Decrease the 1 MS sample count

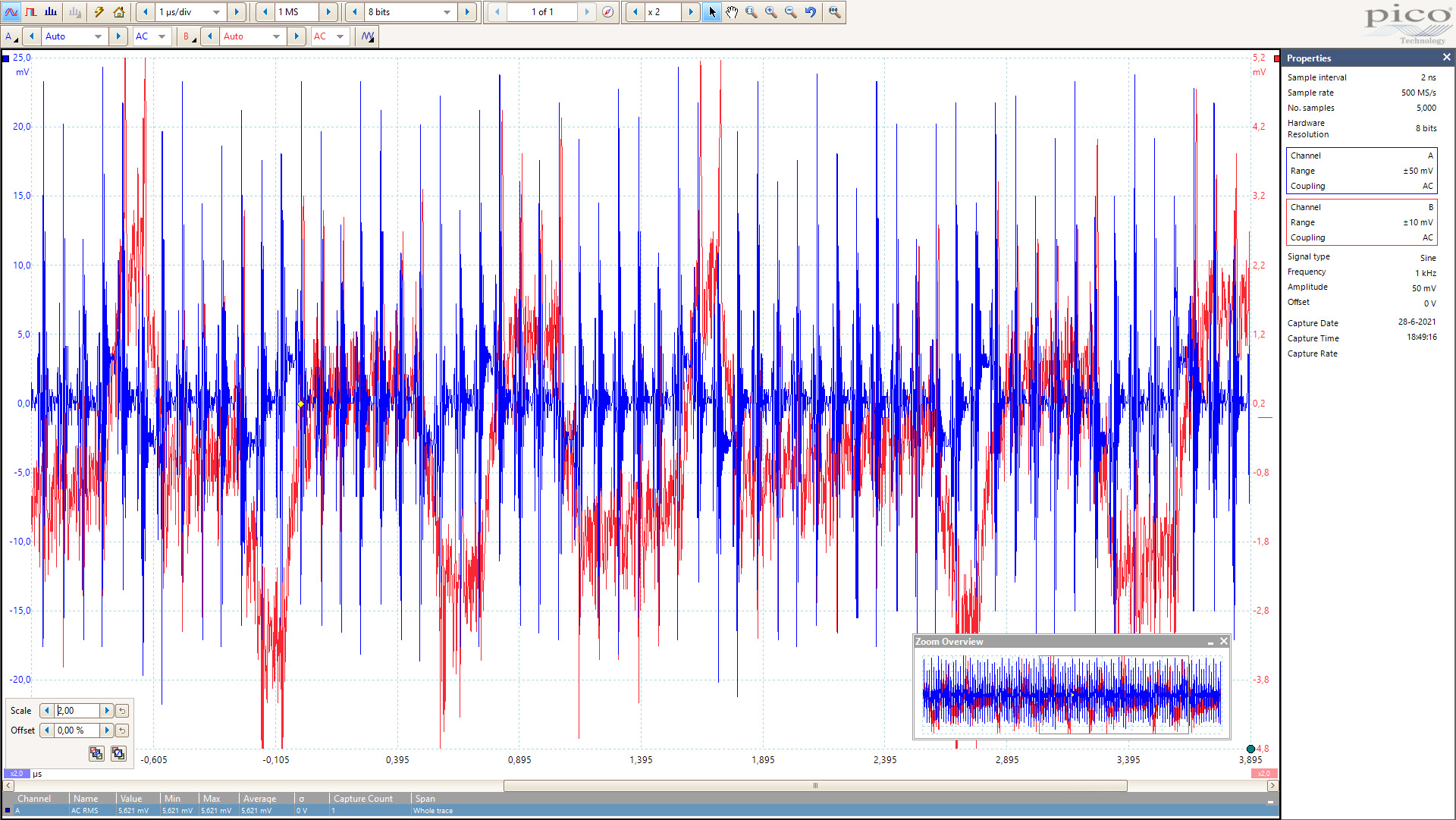265,12
